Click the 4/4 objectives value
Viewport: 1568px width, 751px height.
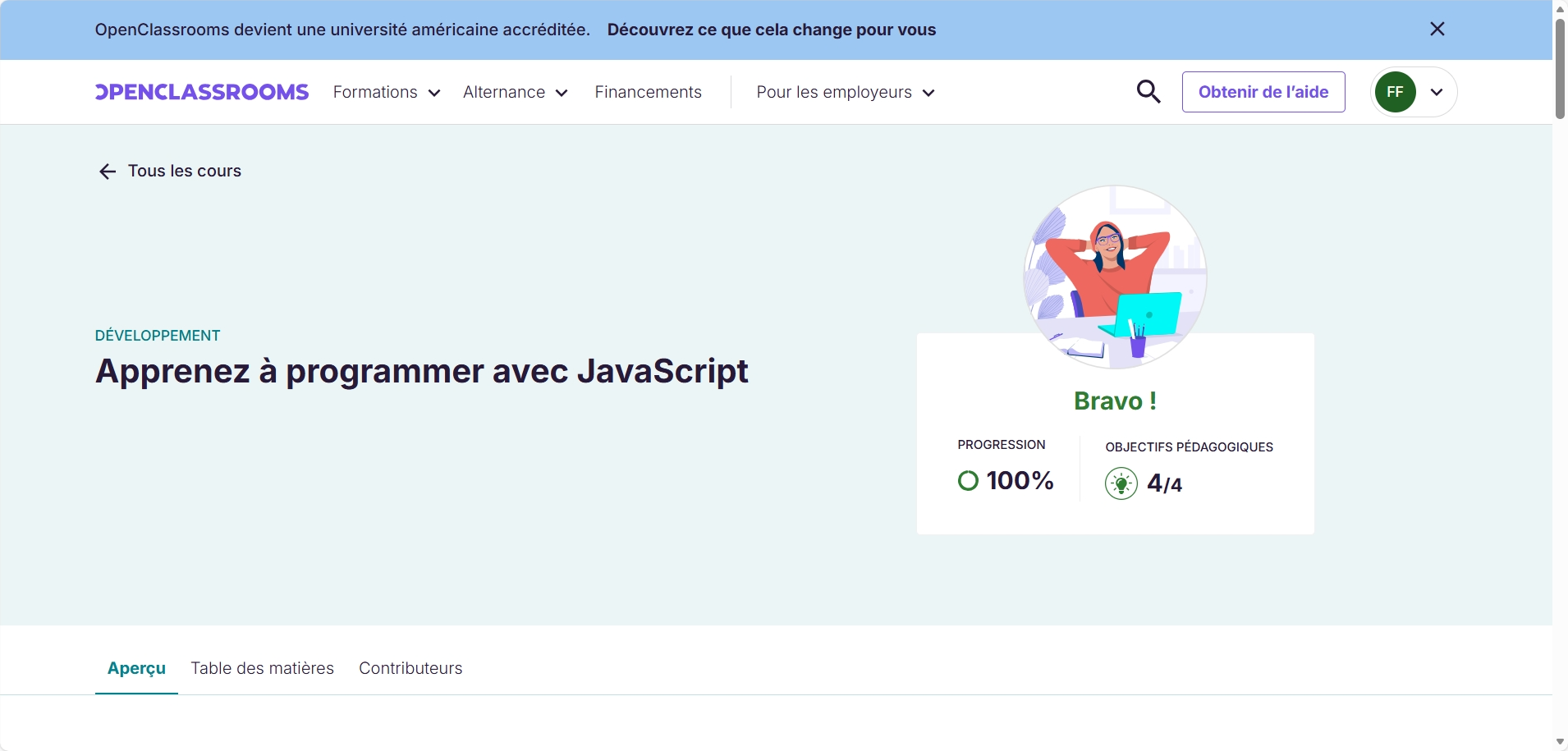1165,484
